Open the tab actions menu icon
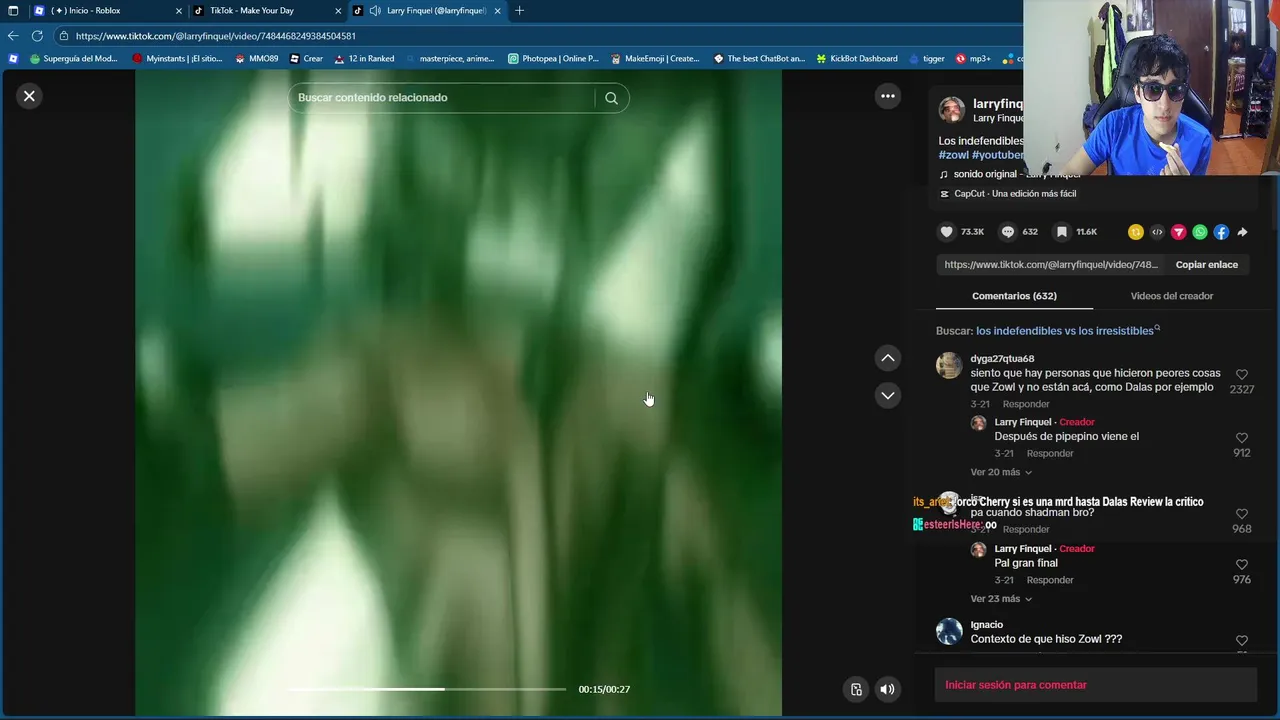 point(13,11)
